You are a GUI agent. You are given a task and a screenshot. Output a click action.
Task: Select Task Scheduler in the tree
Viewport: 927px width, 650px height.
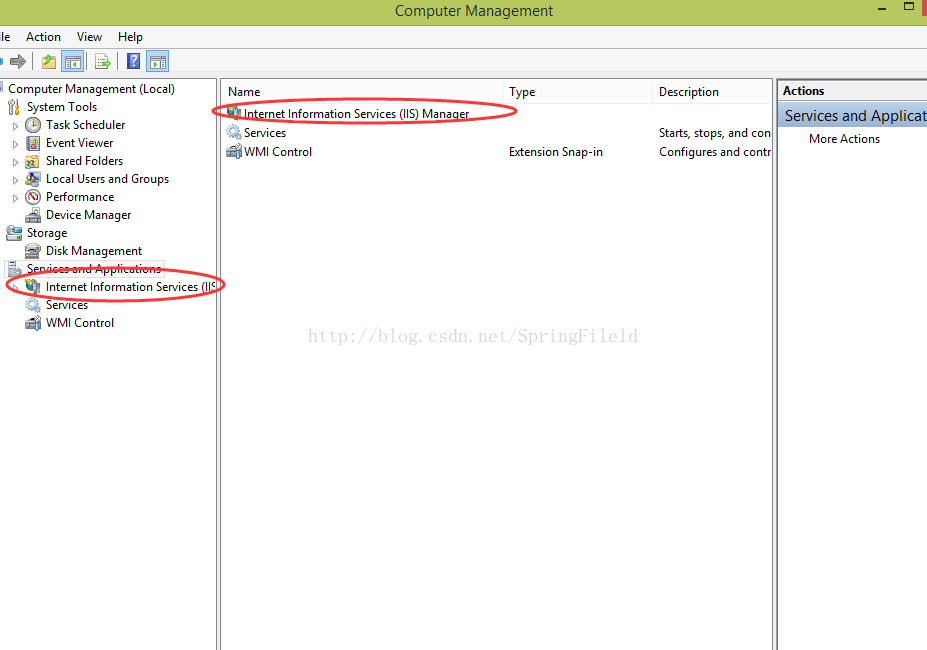point(86,125)
